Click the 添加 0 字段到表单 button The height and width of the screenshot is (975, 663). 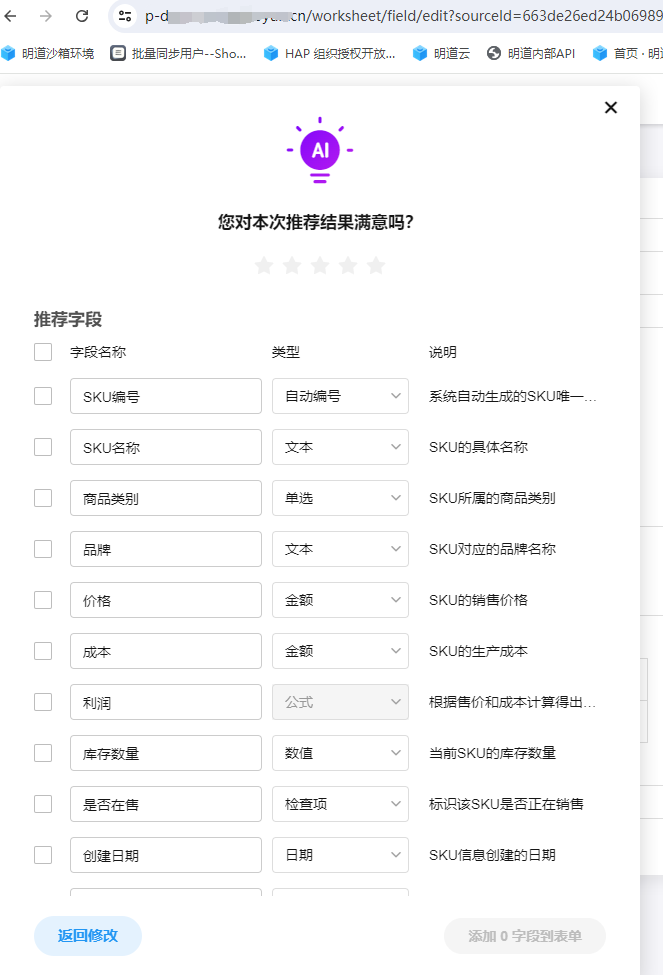click(x=525, y=936)
